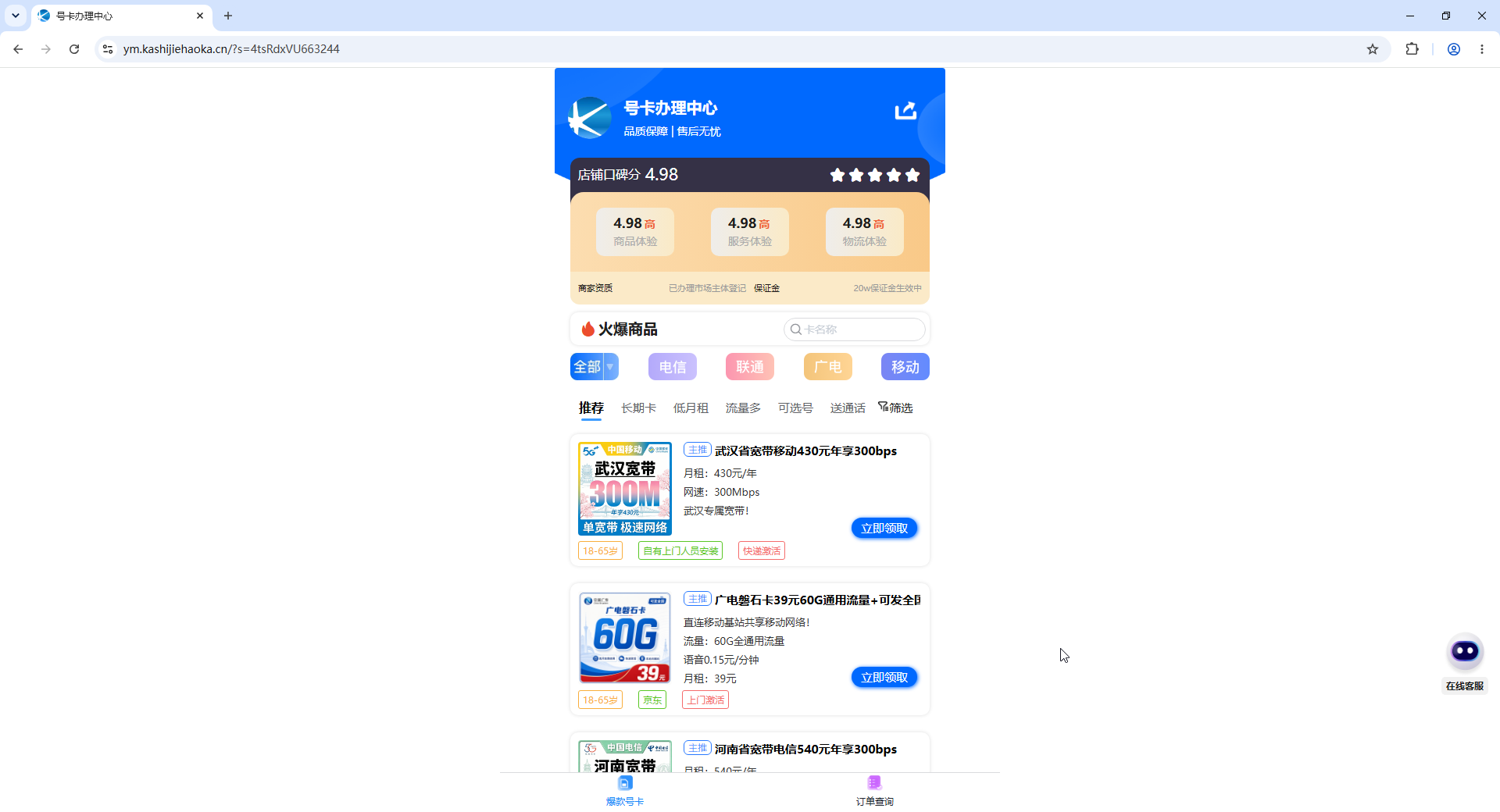Select the 广电 carrier filter
Screen dimensions: 1500x812
(827, 367)
